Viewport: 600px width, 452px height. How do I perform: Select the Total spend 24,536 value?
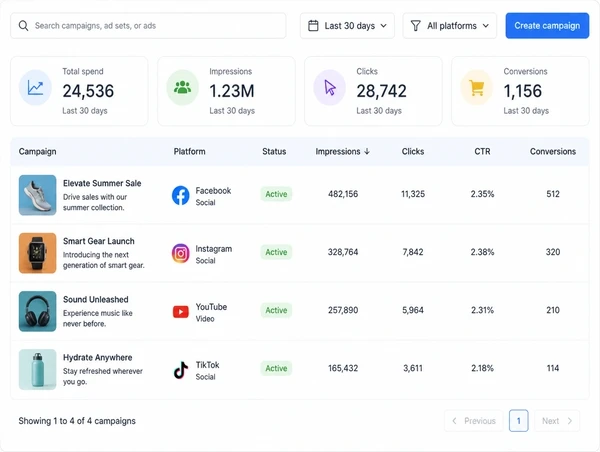coord(88,91)
